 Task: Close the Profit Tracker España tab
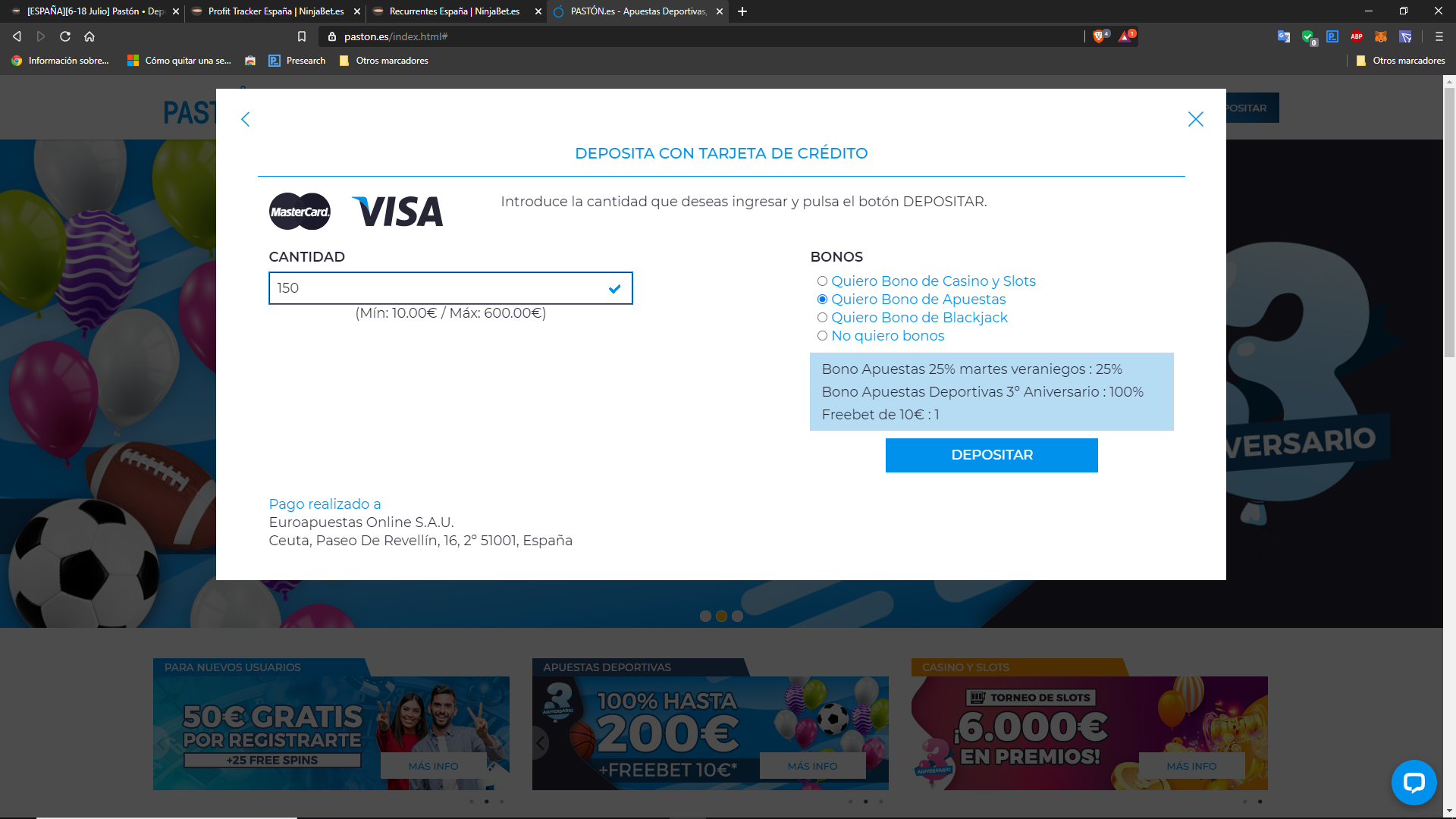[x=357, y=11]
